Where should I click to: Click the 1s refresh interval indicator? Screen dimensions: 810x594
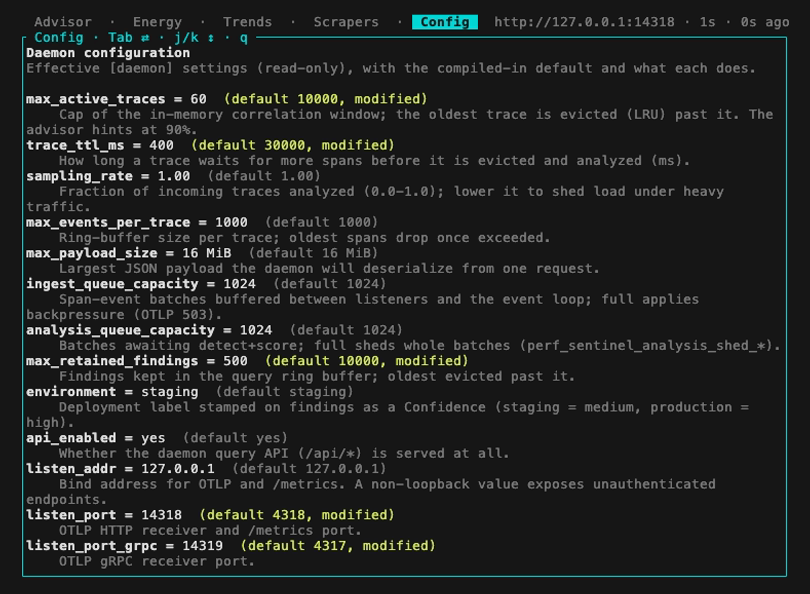click(x=707, y=22)
